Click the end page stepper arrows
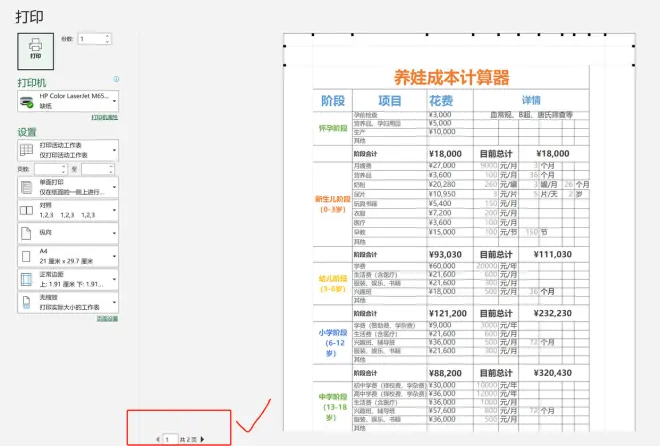The image size is (660, 446). (111, 169)
